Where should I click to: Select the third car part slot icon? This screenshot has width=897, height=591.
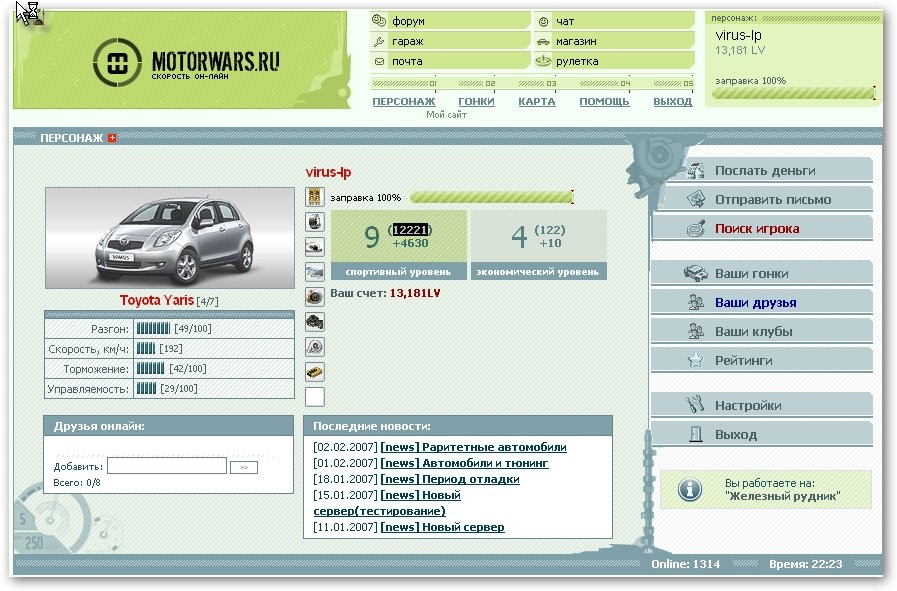[315, 247]
